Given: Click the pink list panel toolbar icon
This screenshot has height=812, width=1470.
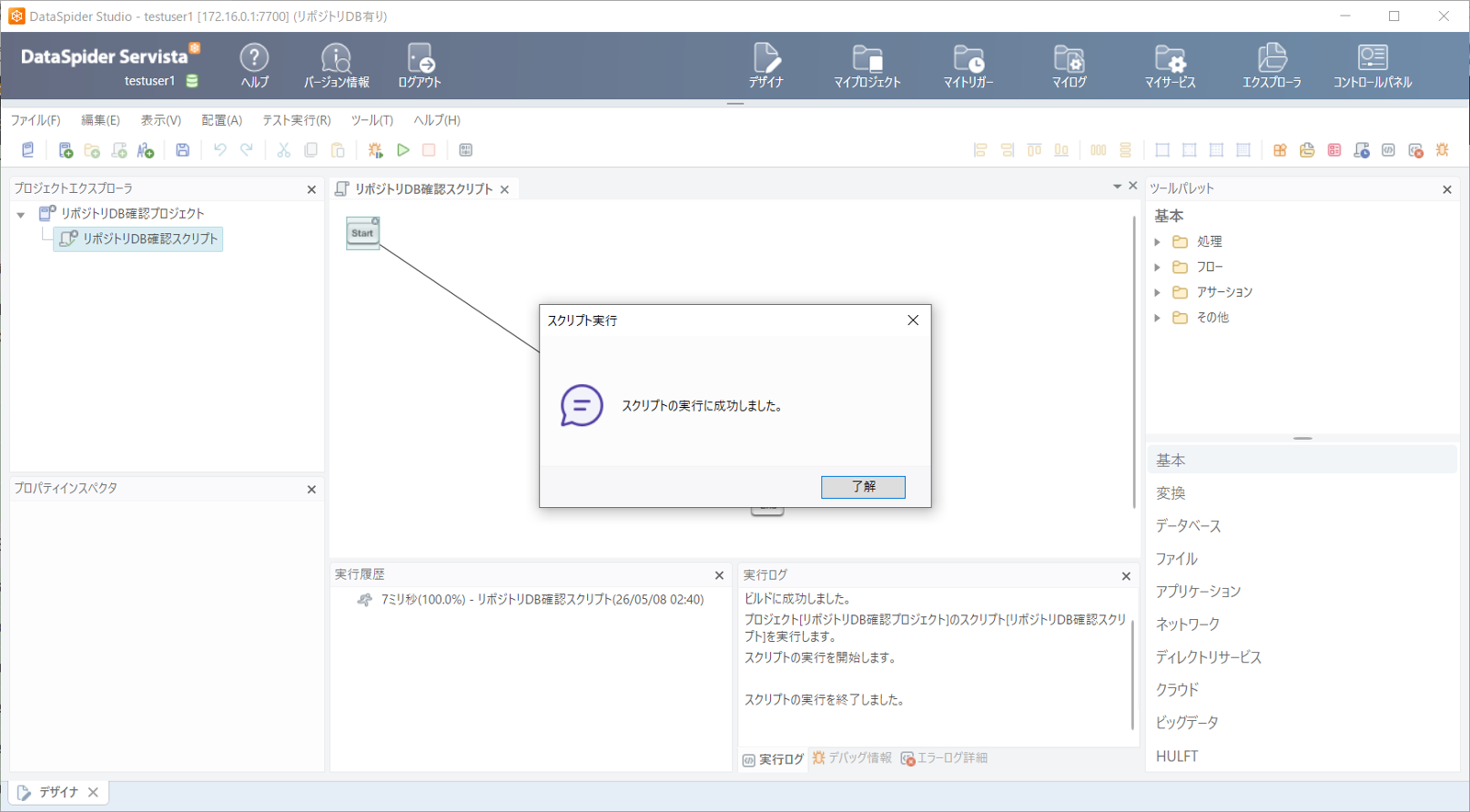Looking at the screenshot, I should [x=1334, y=150].
